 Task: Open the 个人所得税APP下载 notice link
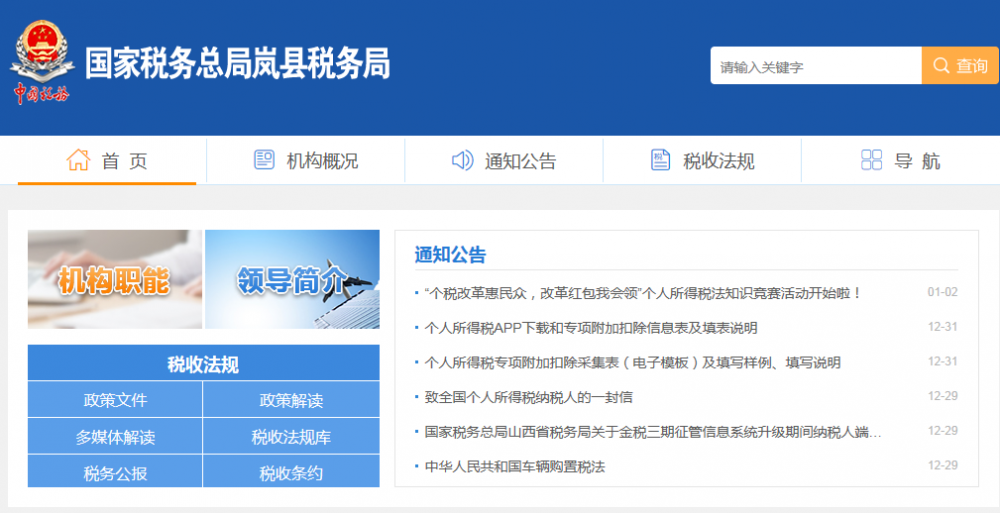tap(590, 328)
